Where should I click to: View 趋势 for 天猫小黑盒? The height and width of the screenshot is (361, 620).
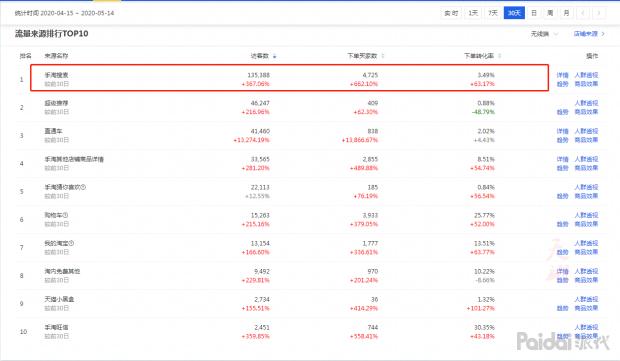click(562, 308)
